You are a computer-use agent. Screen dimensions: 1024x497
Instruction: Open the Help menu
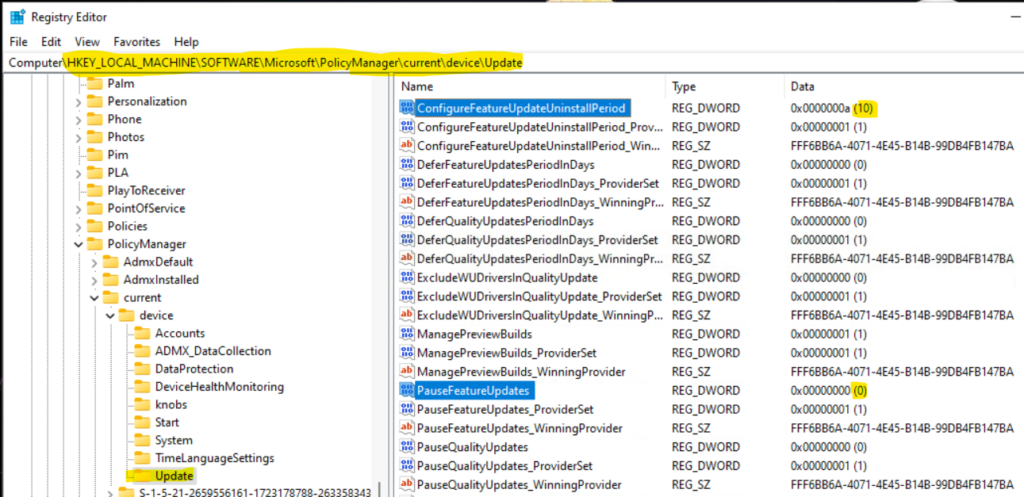(186, 42)
